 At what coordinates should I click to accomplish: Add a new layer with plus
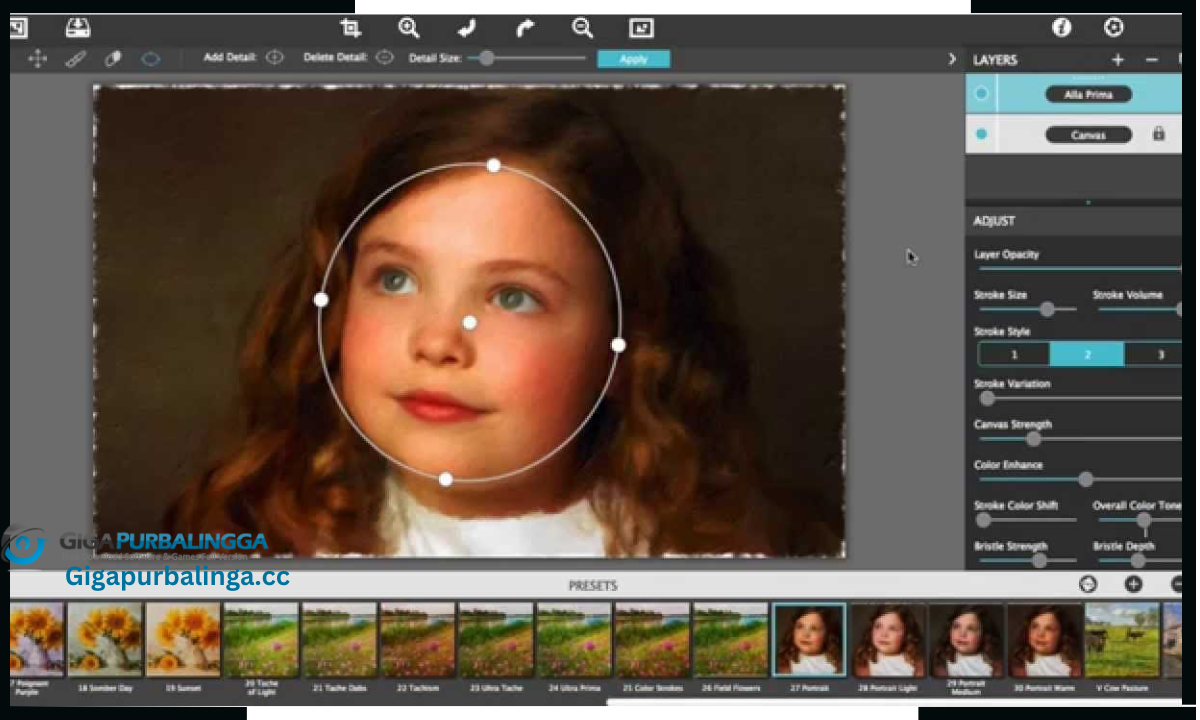click(x=1118, y=60)
